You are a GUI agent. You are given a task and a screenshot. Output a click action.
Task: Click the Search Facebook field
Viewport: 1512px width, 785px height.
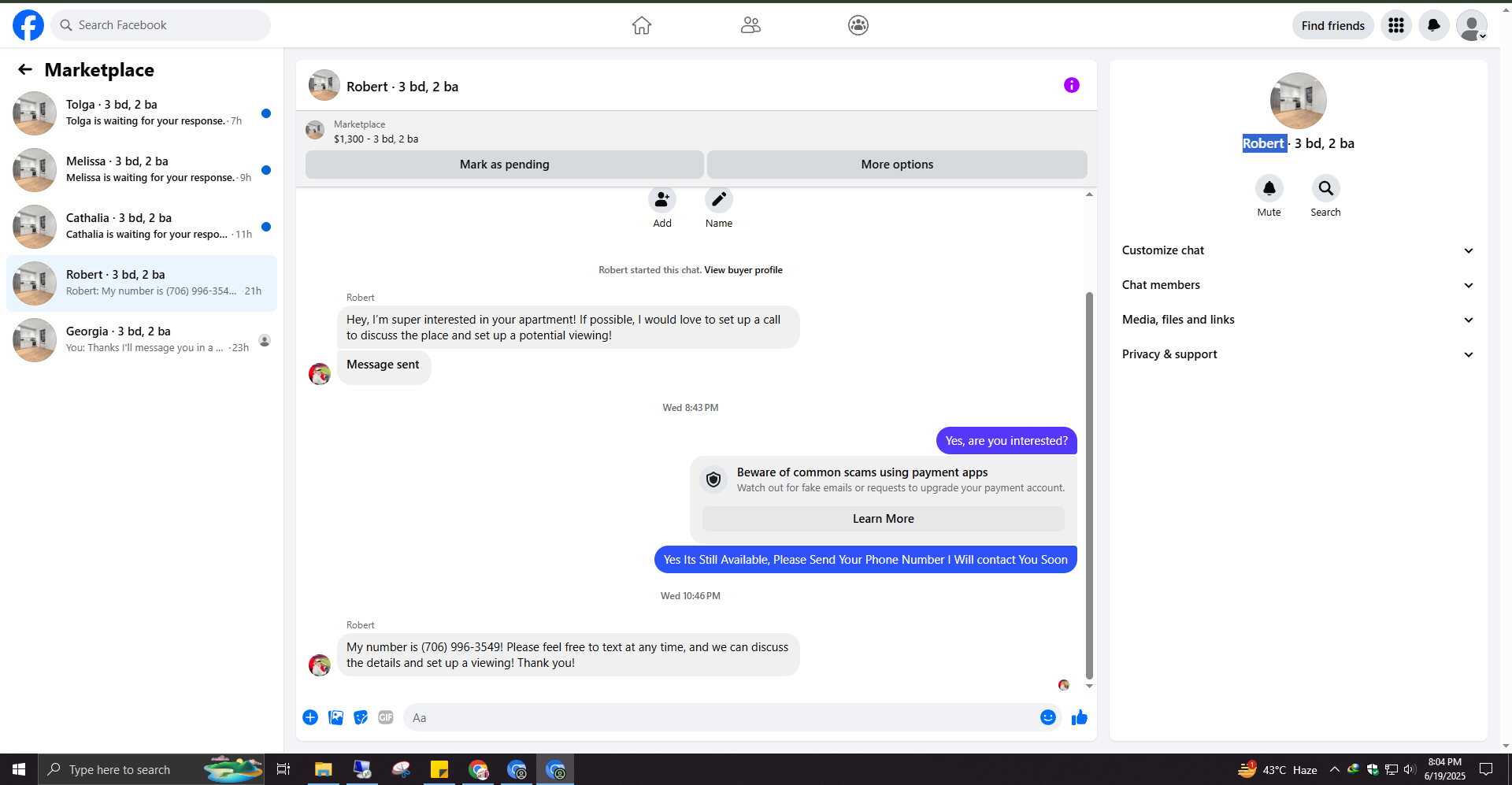[x=161, y=25]
